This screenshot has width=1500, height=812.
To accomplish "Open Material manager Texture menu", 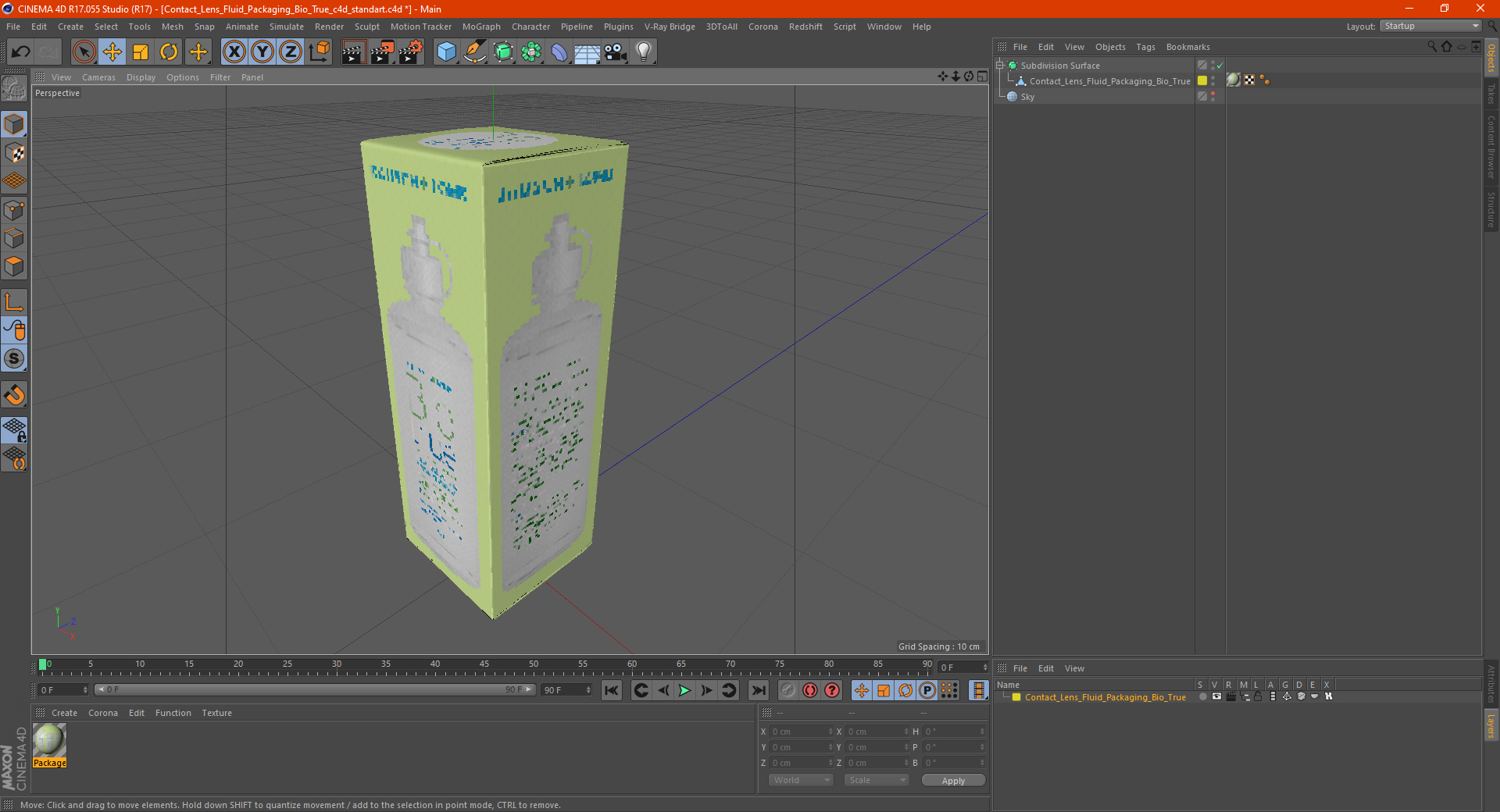I will point(216,713).
